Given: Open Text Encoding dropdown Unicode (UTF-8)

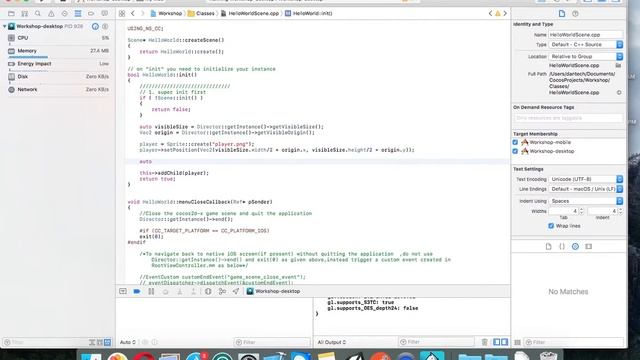Looking at the screenshot, I should (586, 179).
